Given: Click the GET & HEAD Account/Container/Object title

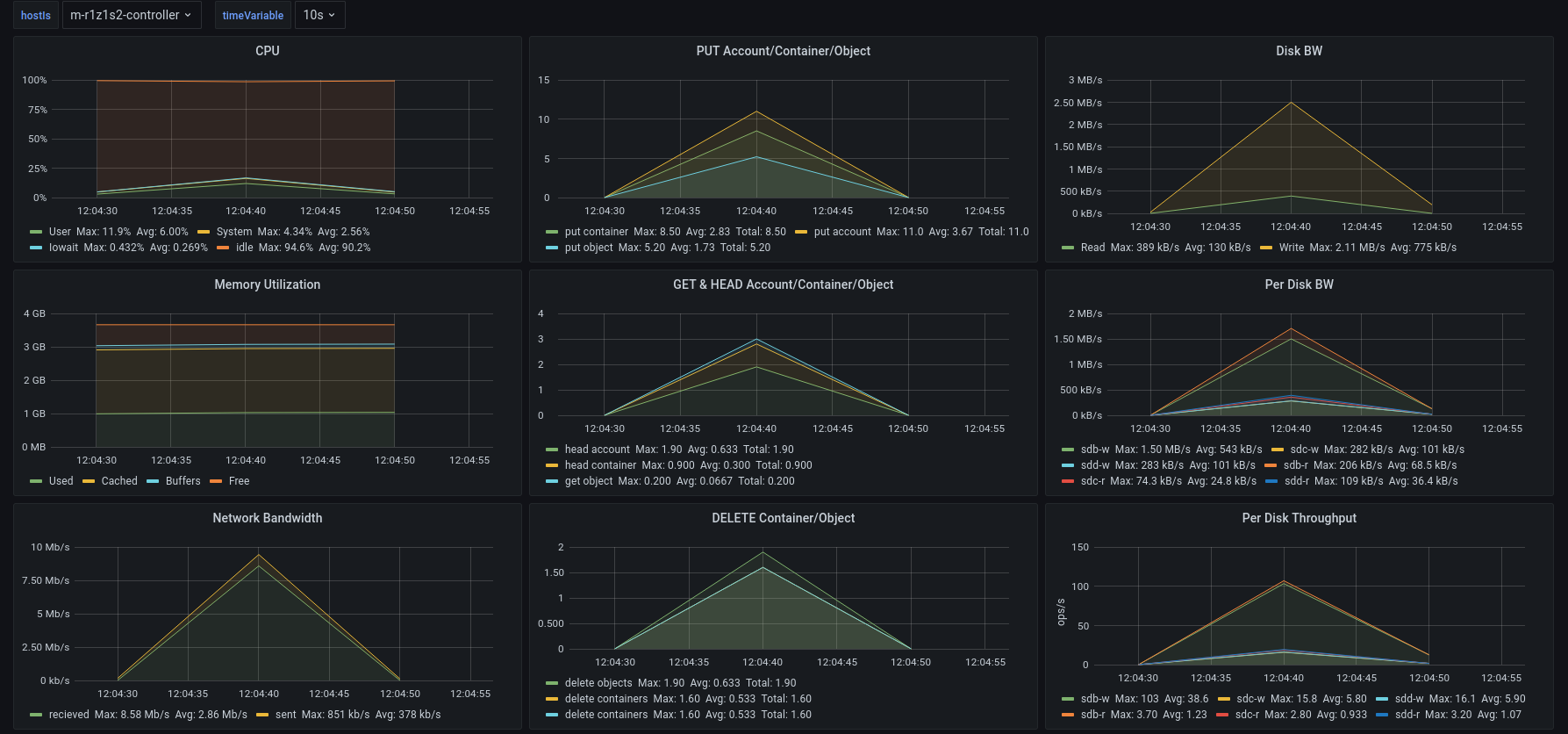Looking at the screenshot, I should click(x=783, y=284).
